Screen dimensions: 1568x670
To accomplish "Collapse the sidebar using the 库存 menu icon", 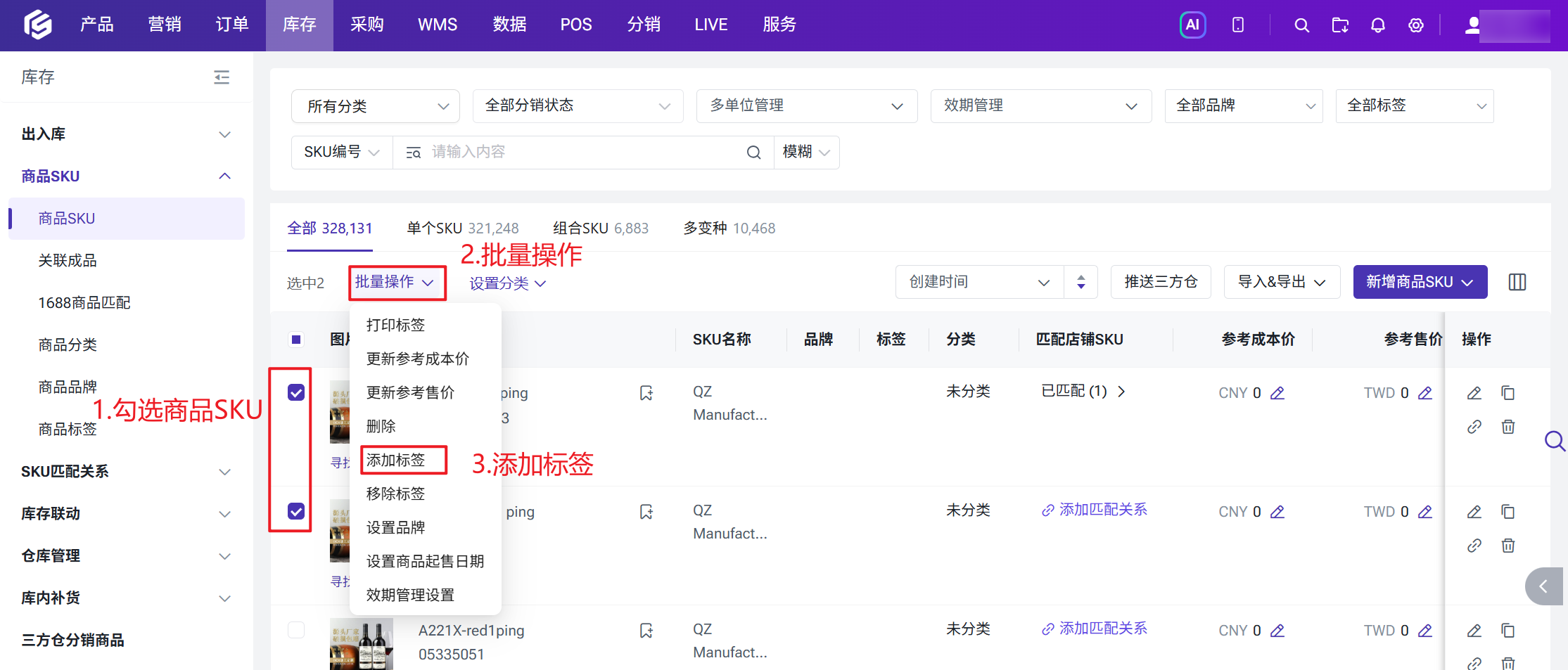I will [x=222, y=77].
